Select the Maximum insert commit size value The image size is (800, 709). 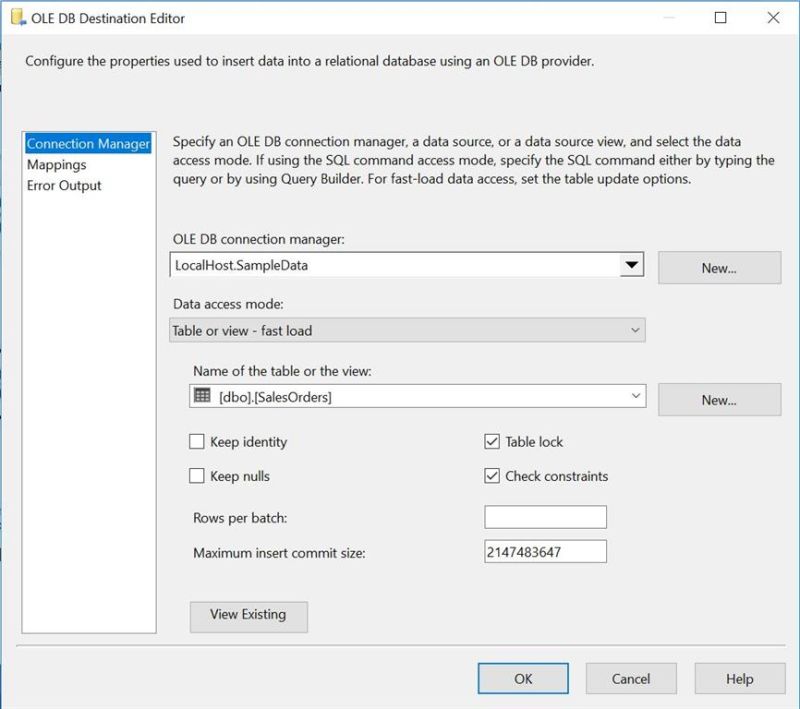(x=543, y=551)
